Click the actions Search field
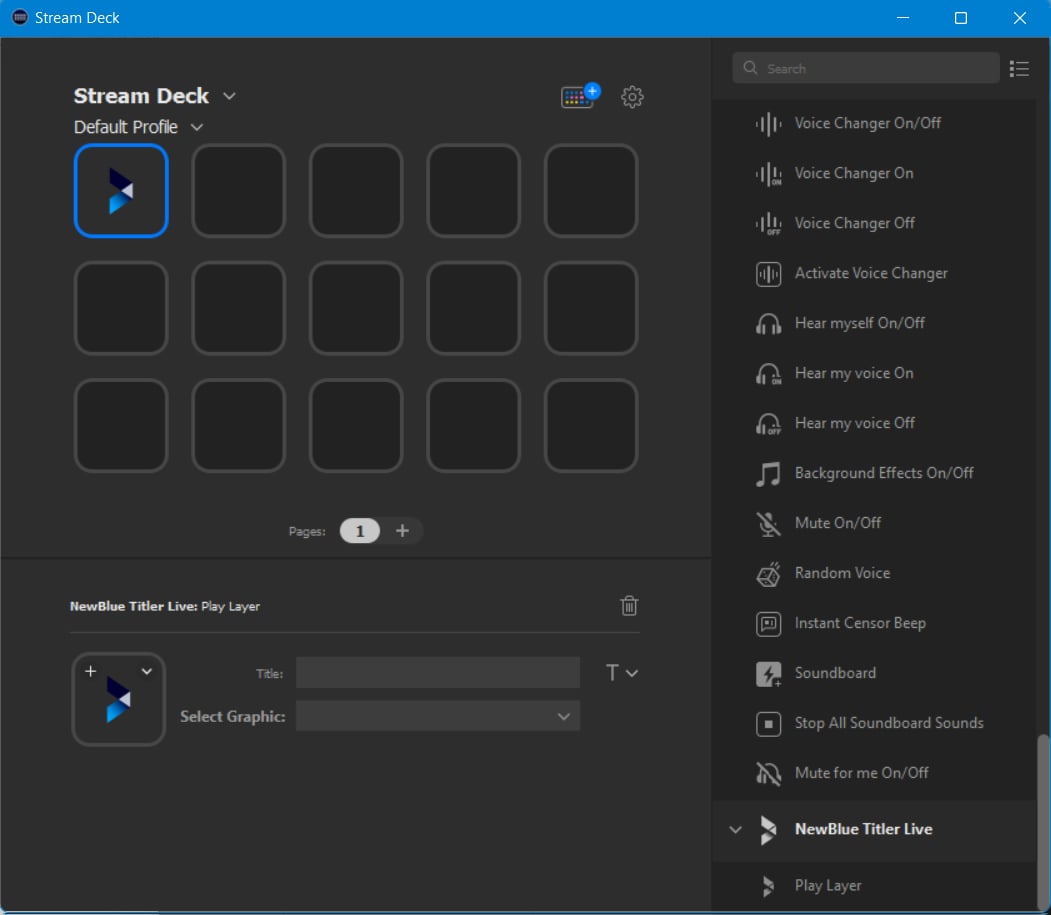Viewport: 1051px width, 915px height. pos(865,68)
